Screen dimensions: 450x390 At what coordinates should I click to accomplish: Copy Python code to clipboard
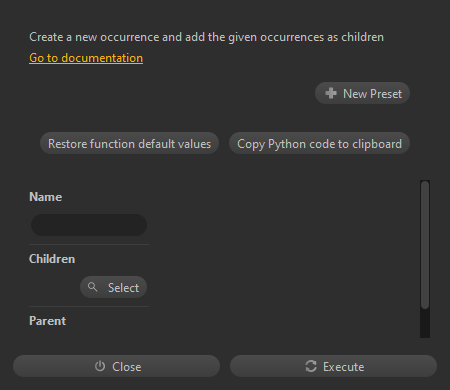319,143
